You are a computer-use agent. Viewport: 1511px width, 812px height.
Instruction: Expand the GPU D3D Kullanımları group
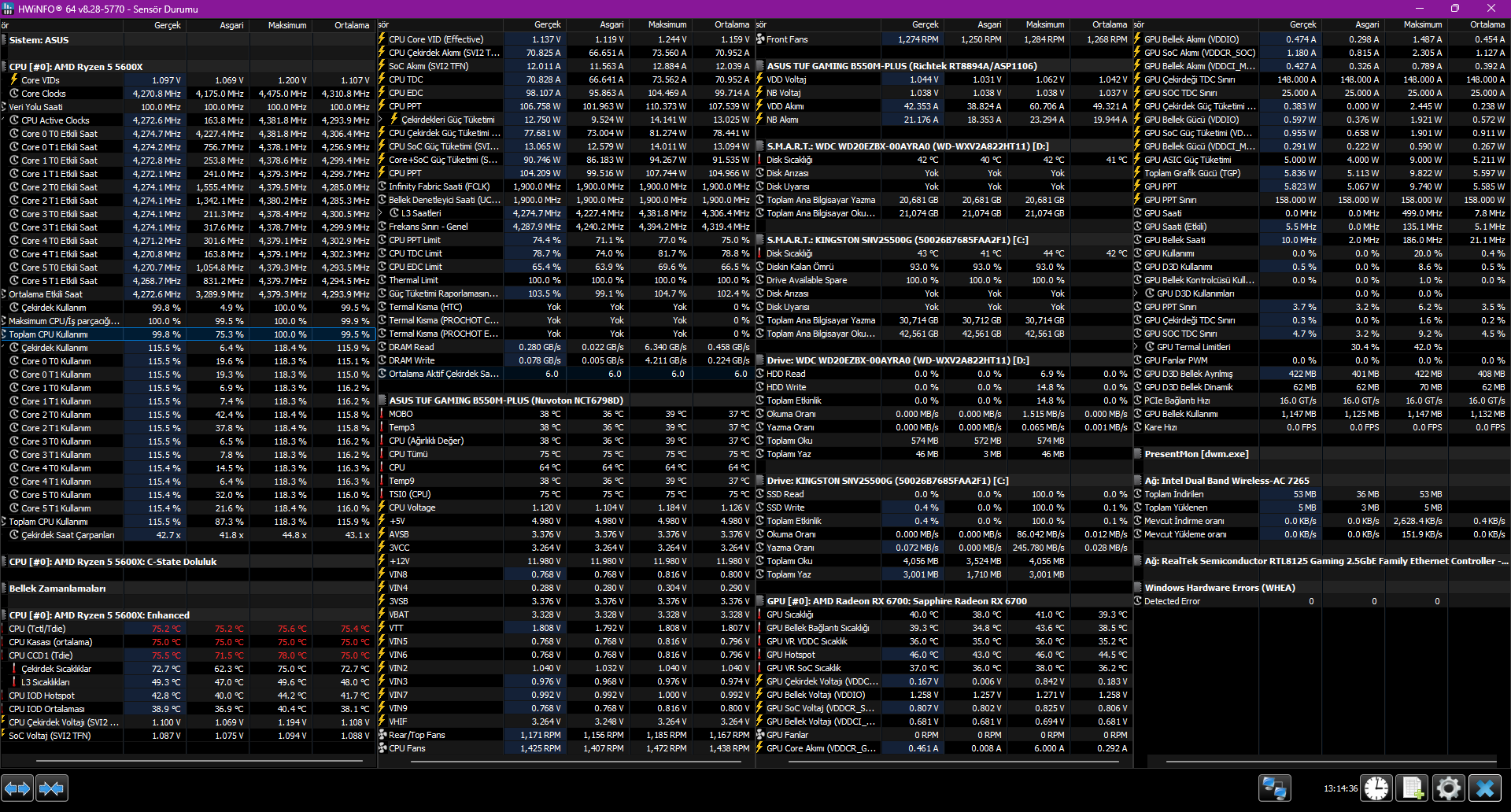[x=1136, y=293]
